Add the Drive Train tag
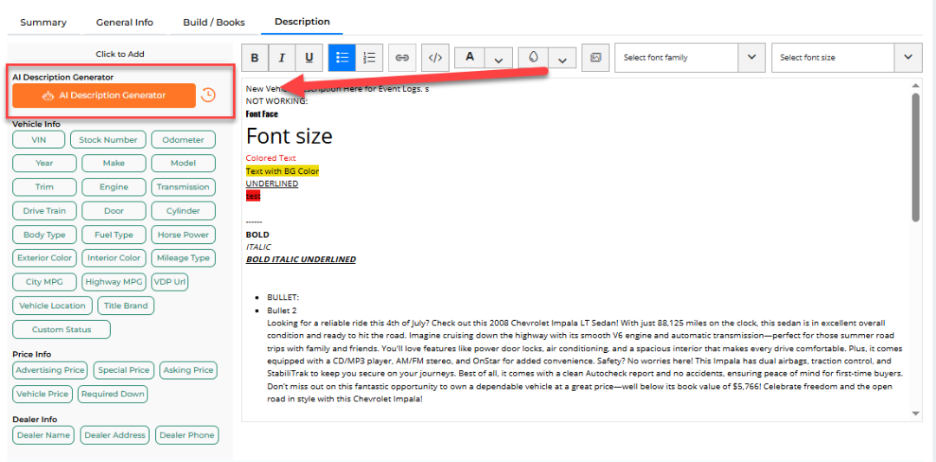Viewport: 936px width, 462px height. pos(44,211)
